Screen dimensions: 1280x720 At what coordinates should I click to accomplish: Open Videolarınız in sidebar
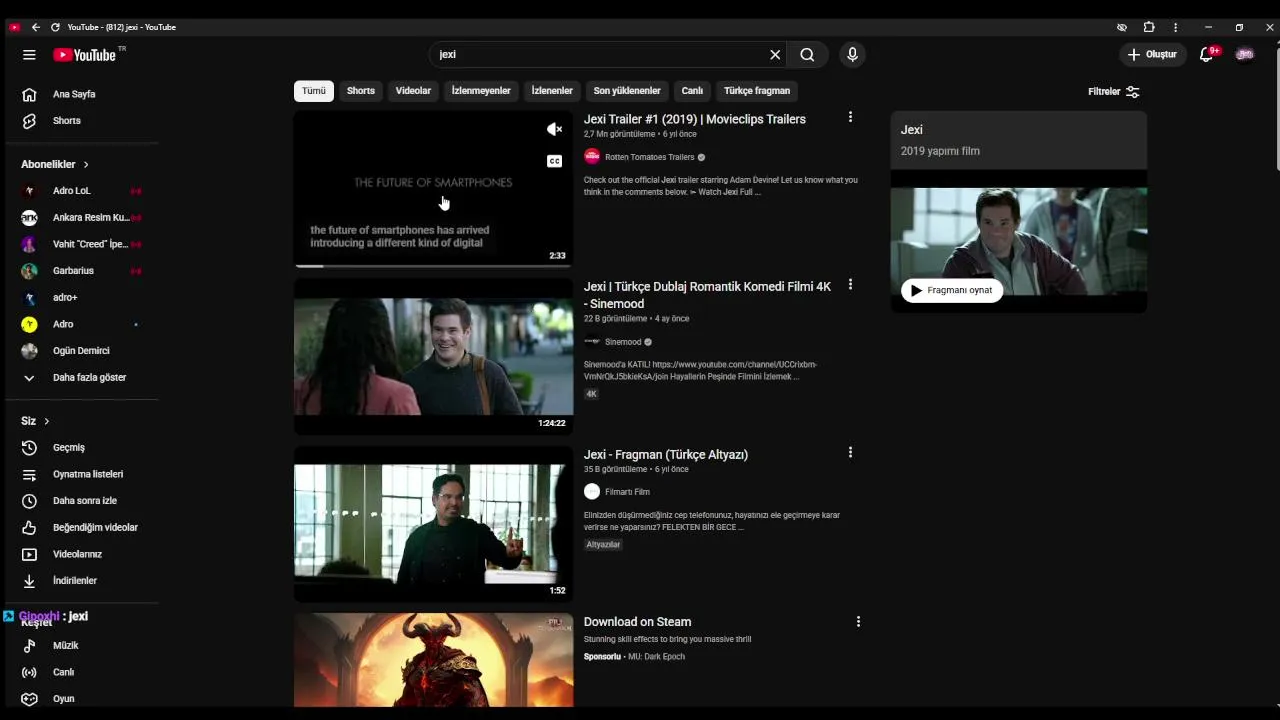point(79,554)
